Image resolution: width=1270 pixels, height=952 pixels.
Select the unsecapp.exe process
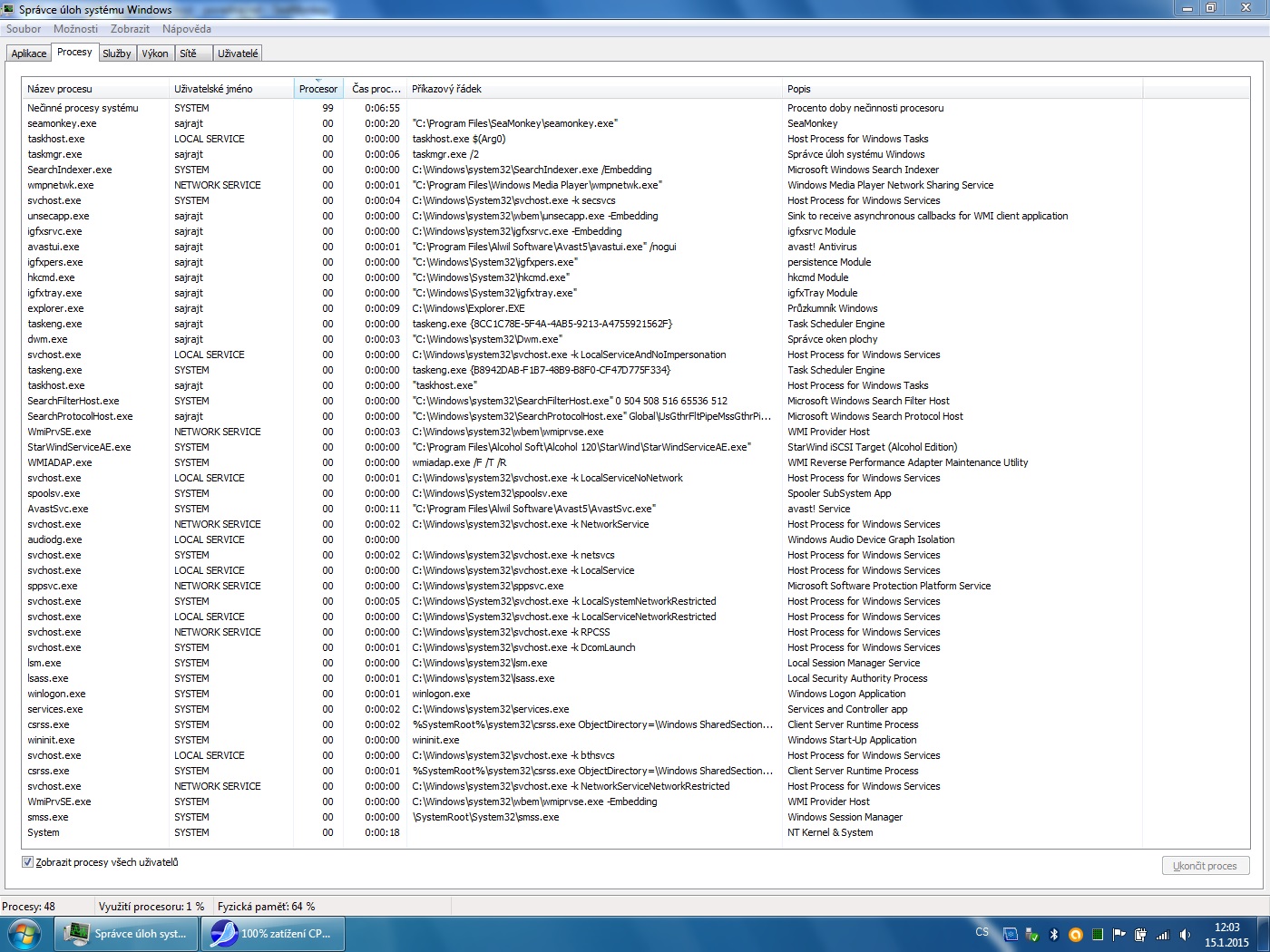tap(635, 216)
